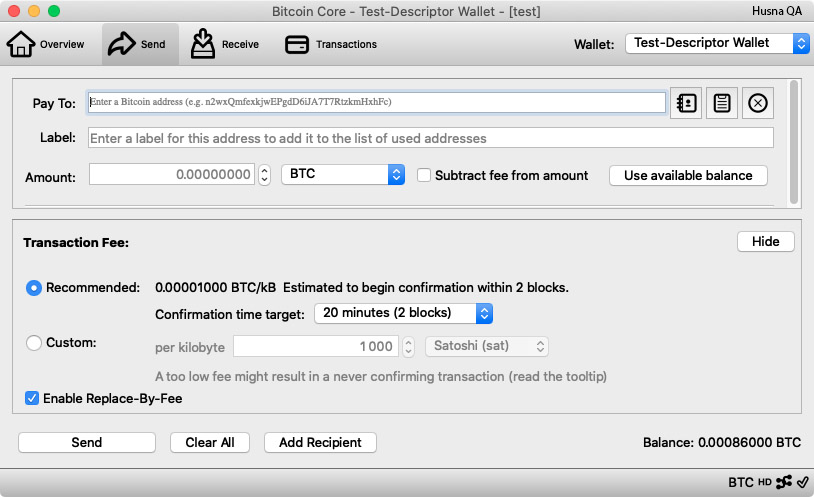Click the HD wallet status icon

point(765,482)
